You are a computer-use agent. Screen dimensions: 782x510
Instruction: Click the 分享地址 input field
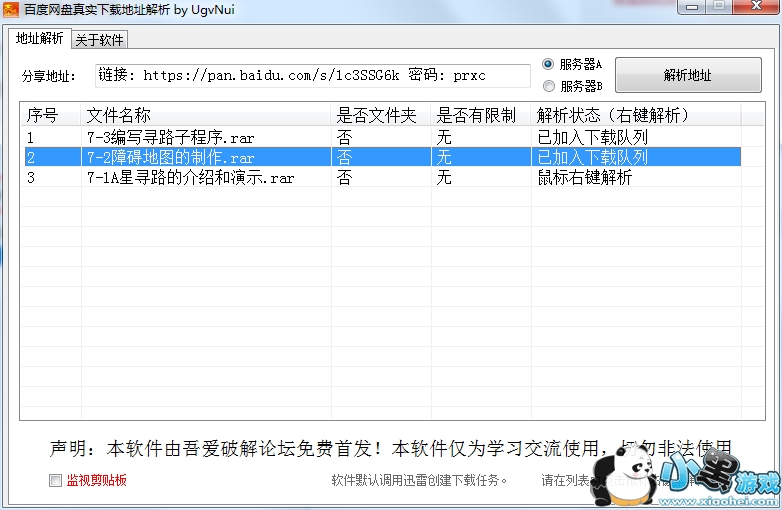[x=313, y=75]
